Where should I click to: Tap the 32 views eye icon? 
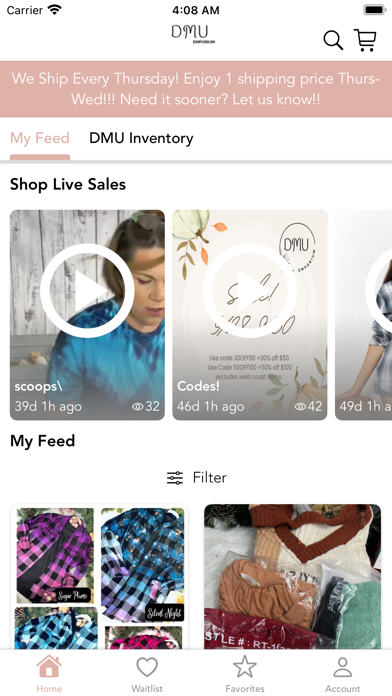click(x=138, y=406)
